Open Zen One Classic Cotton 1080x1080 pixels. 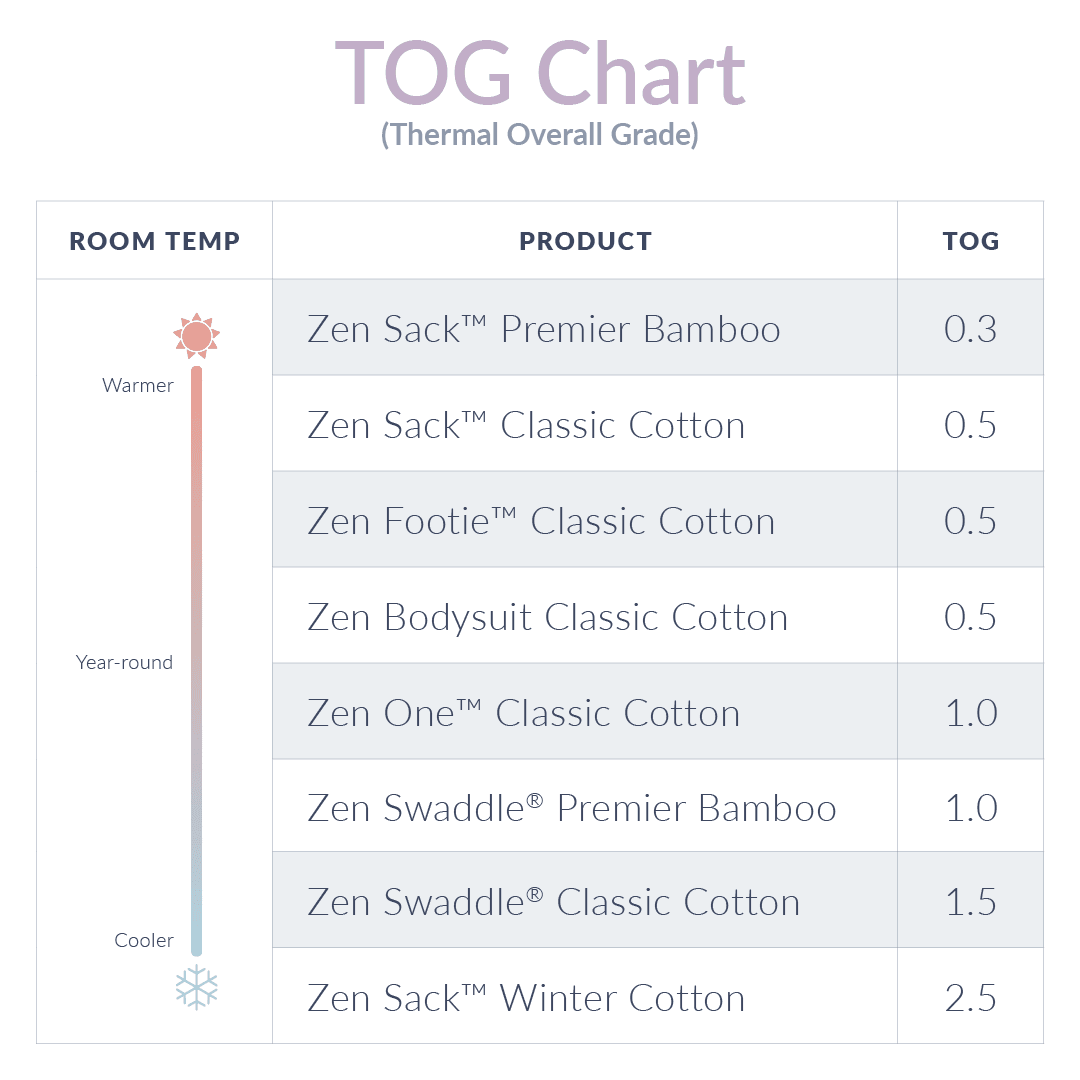(524, 713)
